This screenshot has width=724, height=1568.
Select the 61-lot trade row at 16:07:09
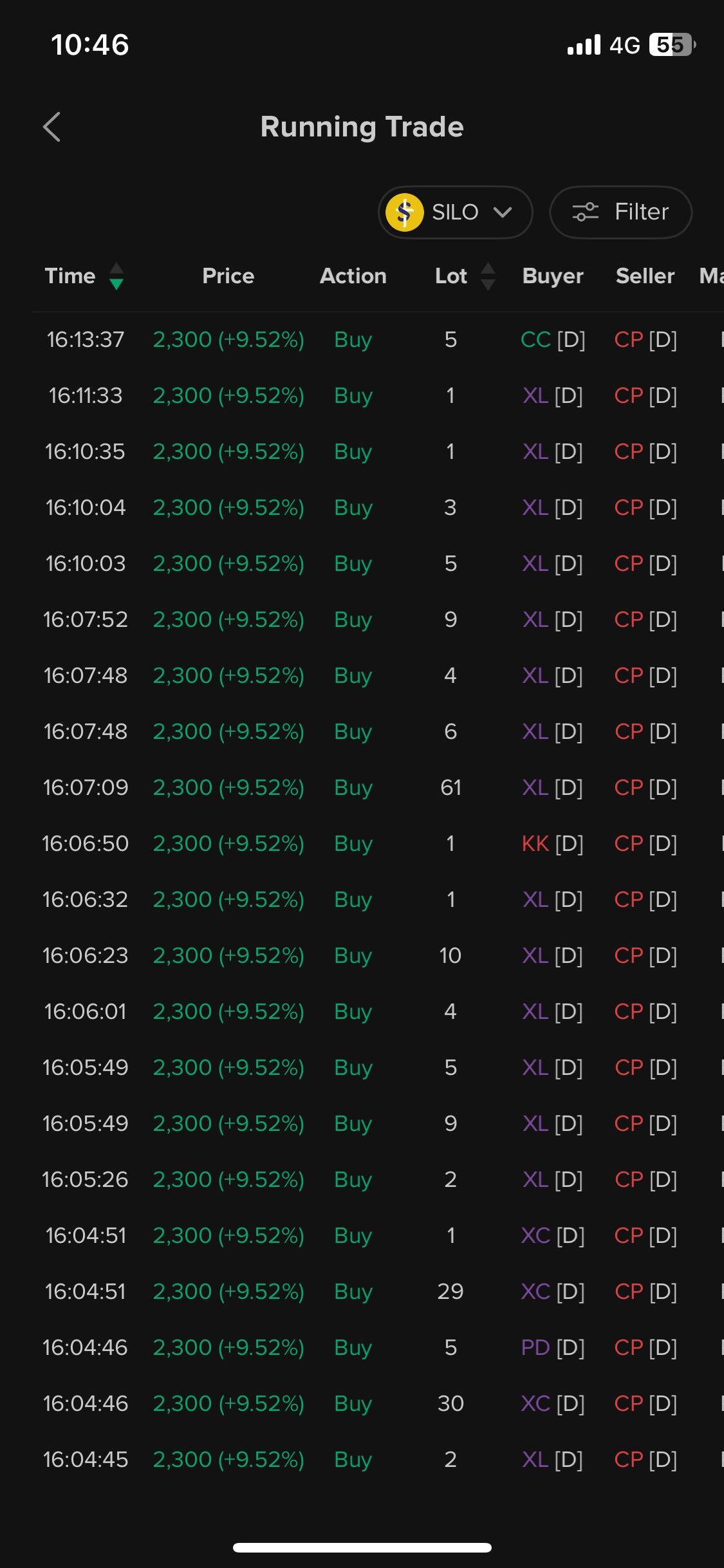coord(450,787)
